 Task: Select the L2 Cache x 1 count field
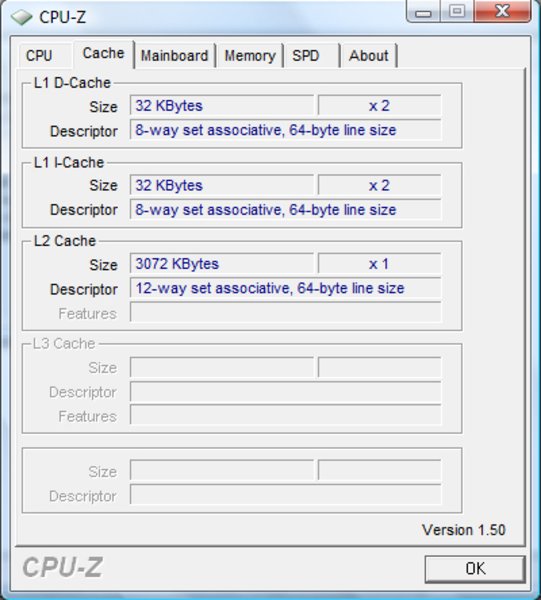point(379,264)
